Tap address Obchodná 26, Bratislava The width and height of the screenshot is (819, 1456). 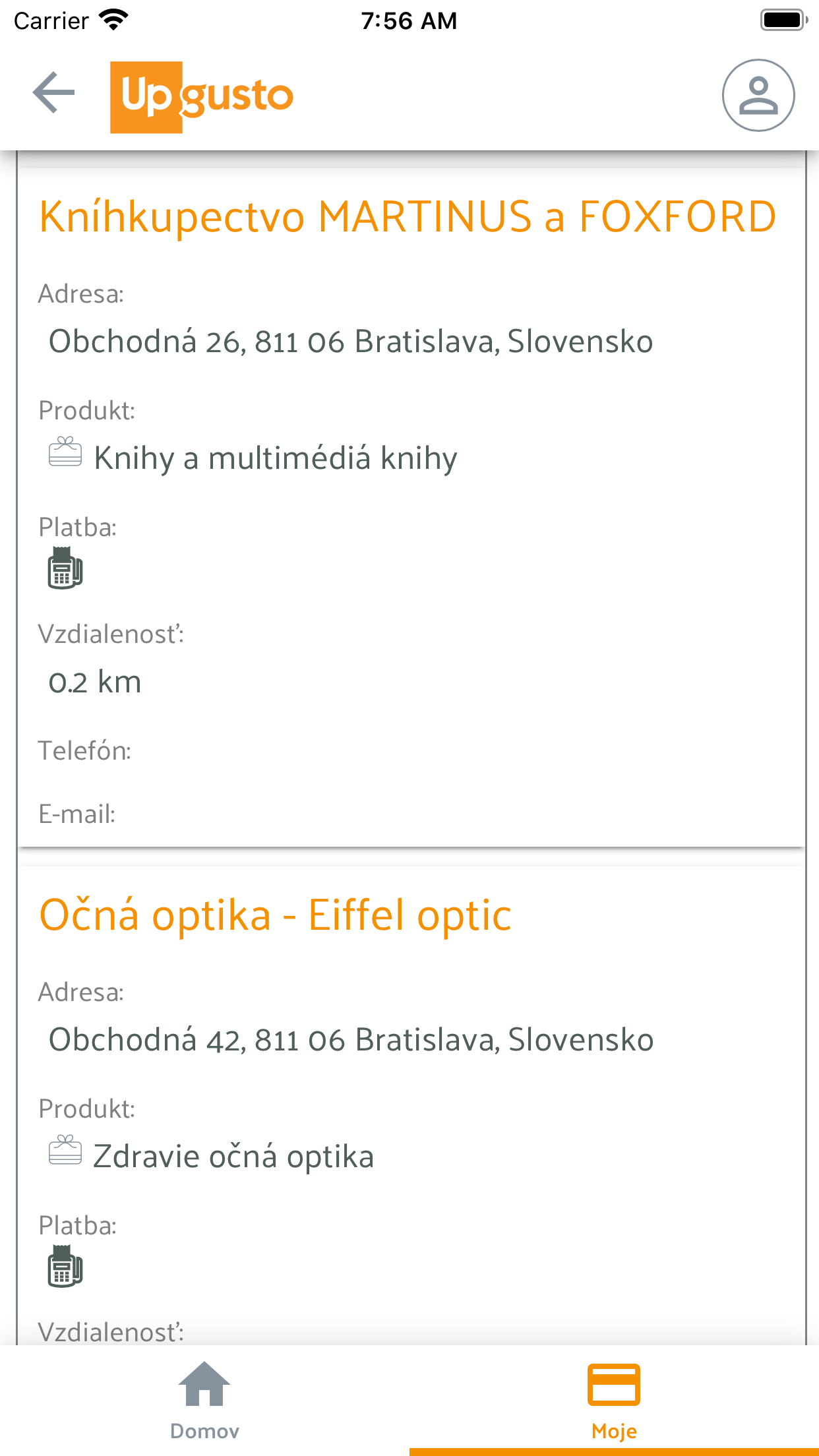pos(351,342)
